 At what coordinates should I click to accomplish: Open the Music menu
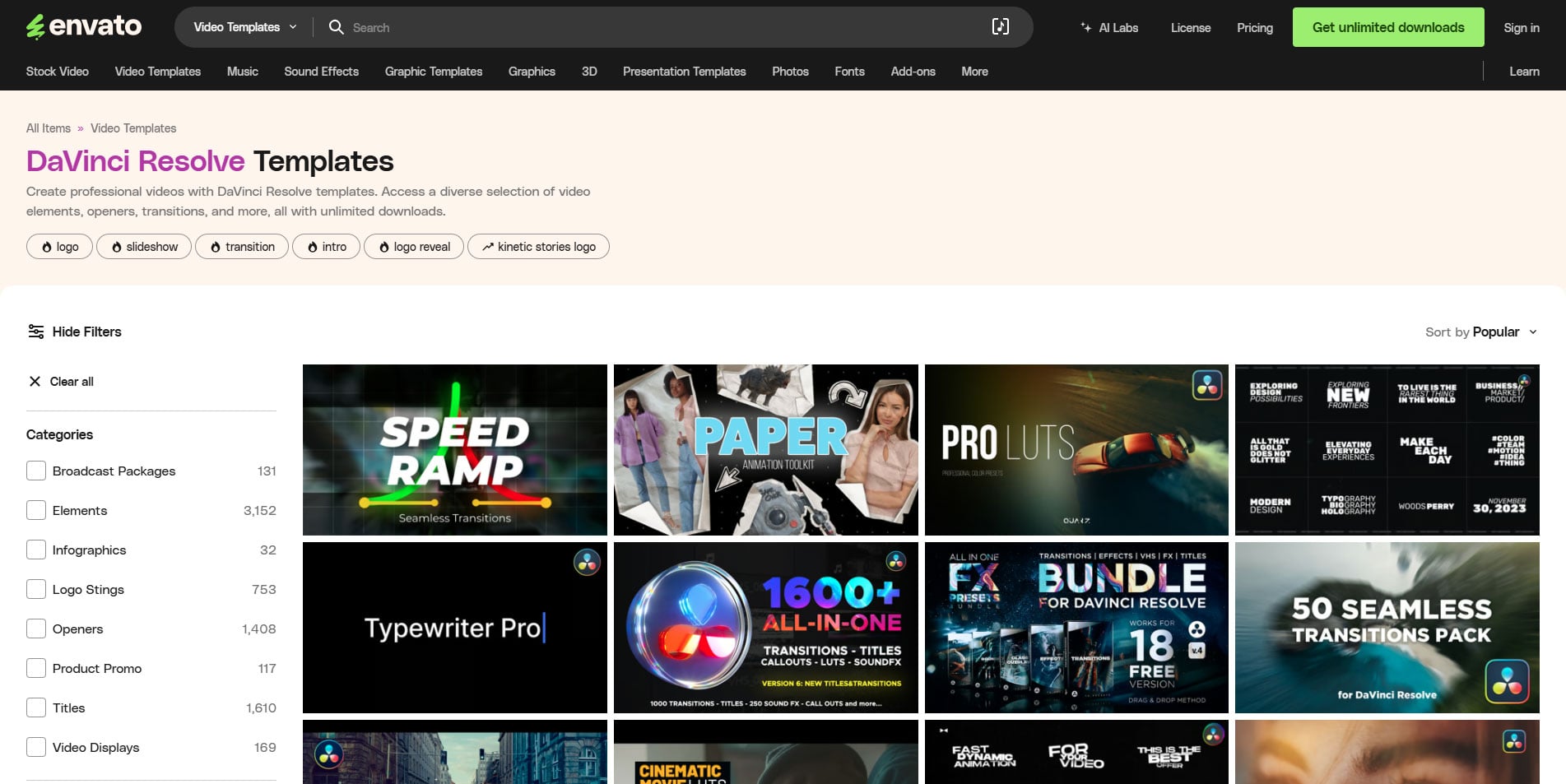pyautogui.click(x=243, y=72)
